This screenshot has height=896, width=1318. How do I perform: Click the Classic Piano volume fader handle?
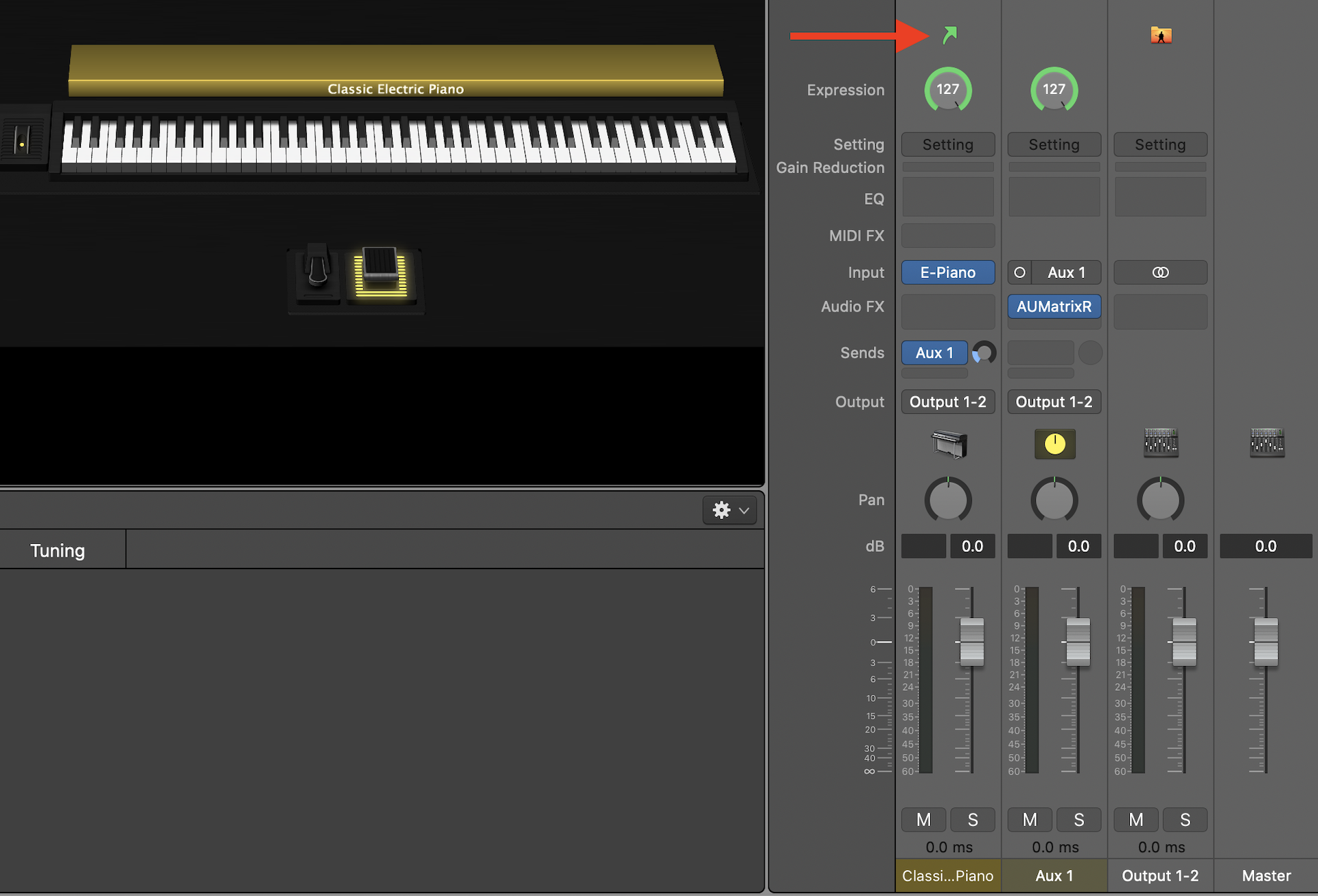[972, 642]
